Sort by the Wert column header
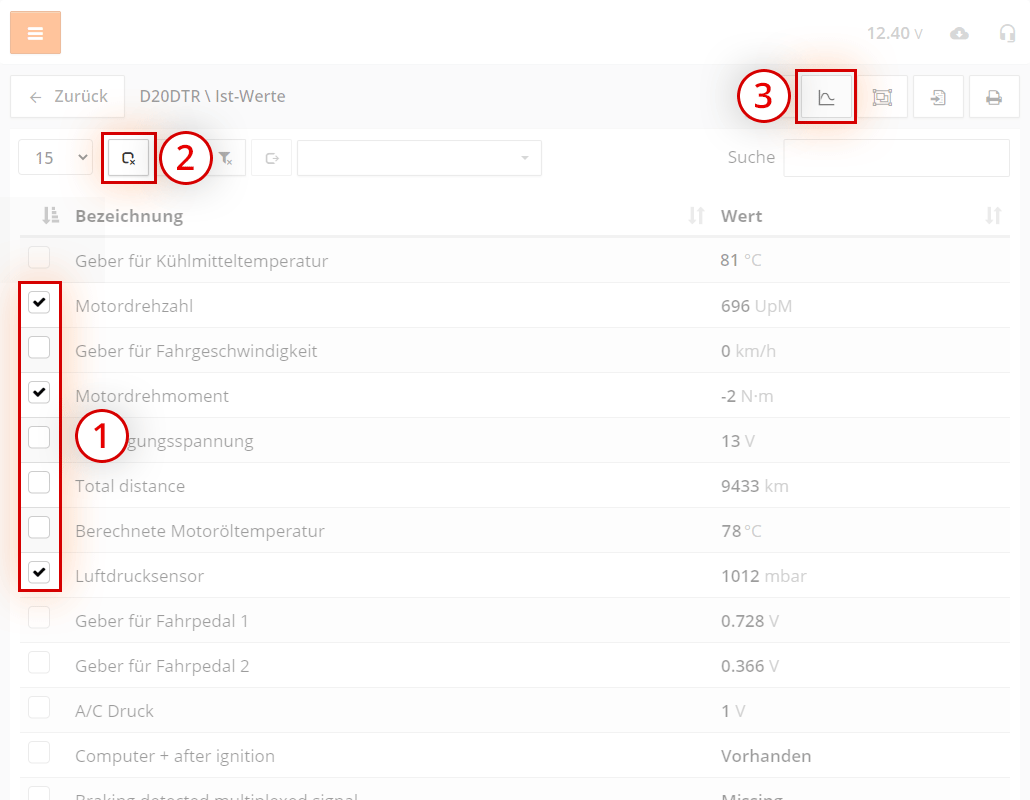 pyautogui.click(x=742, y=216)
